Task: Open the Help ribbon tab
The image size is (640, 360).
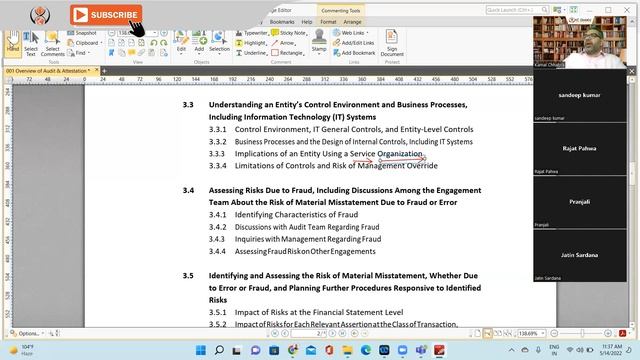Action: [x=307, y=22]
